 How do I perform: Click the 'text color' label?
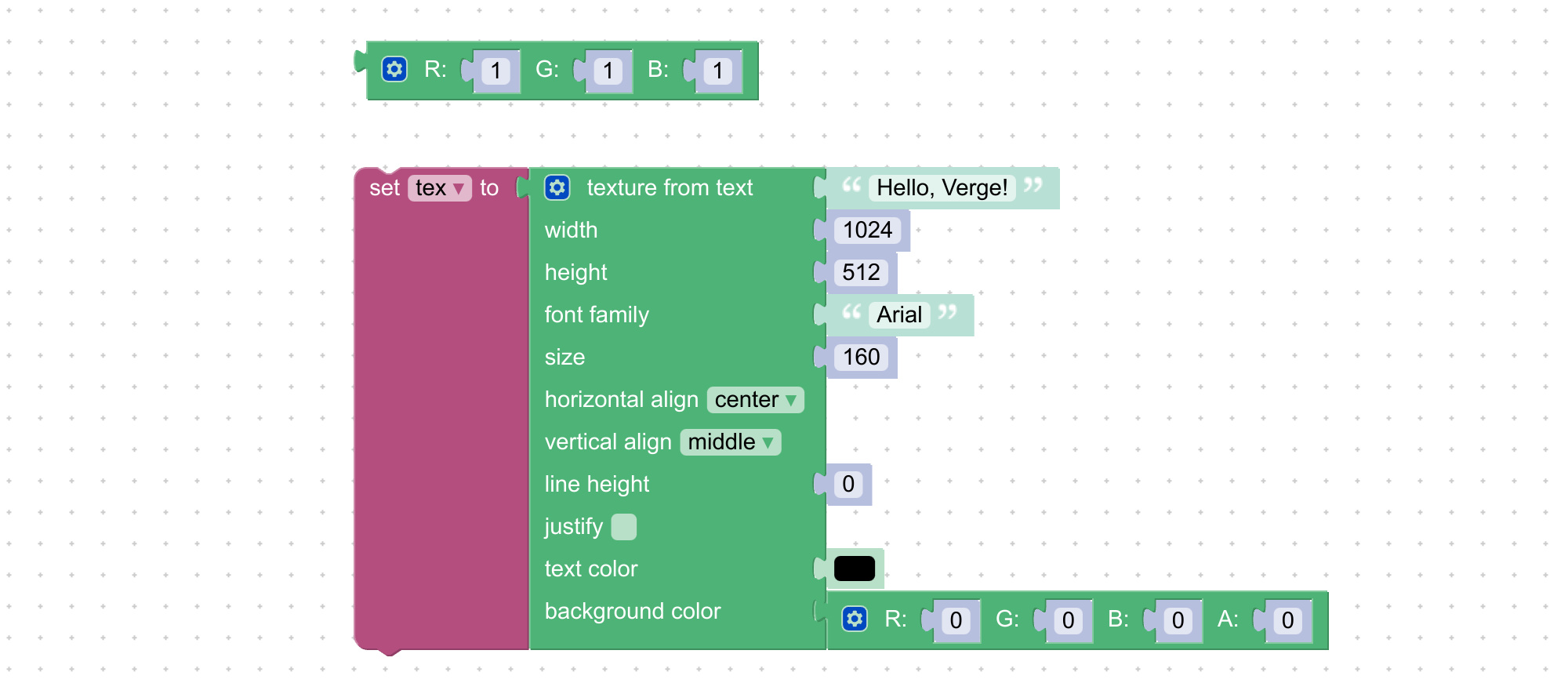(591, 569)
